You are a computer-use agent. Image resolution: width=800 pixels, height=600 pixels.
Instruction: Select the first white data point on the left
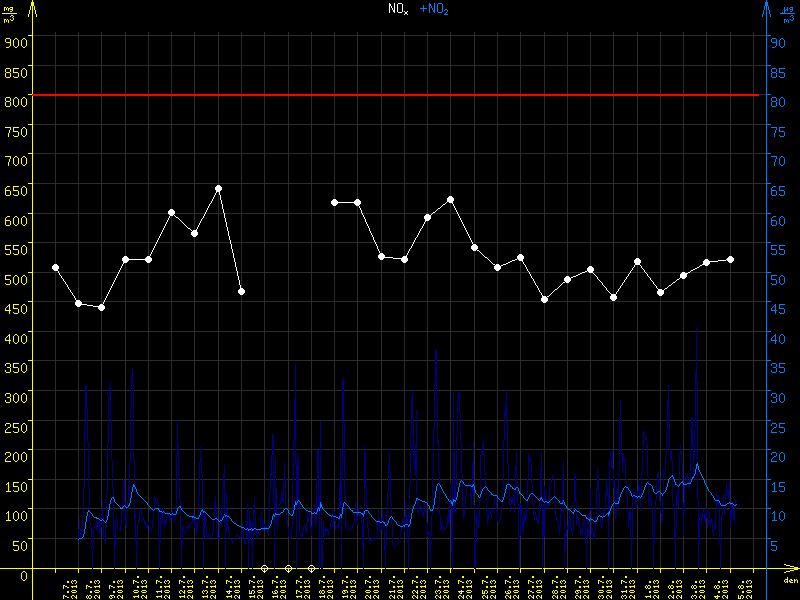coord(56,267)
